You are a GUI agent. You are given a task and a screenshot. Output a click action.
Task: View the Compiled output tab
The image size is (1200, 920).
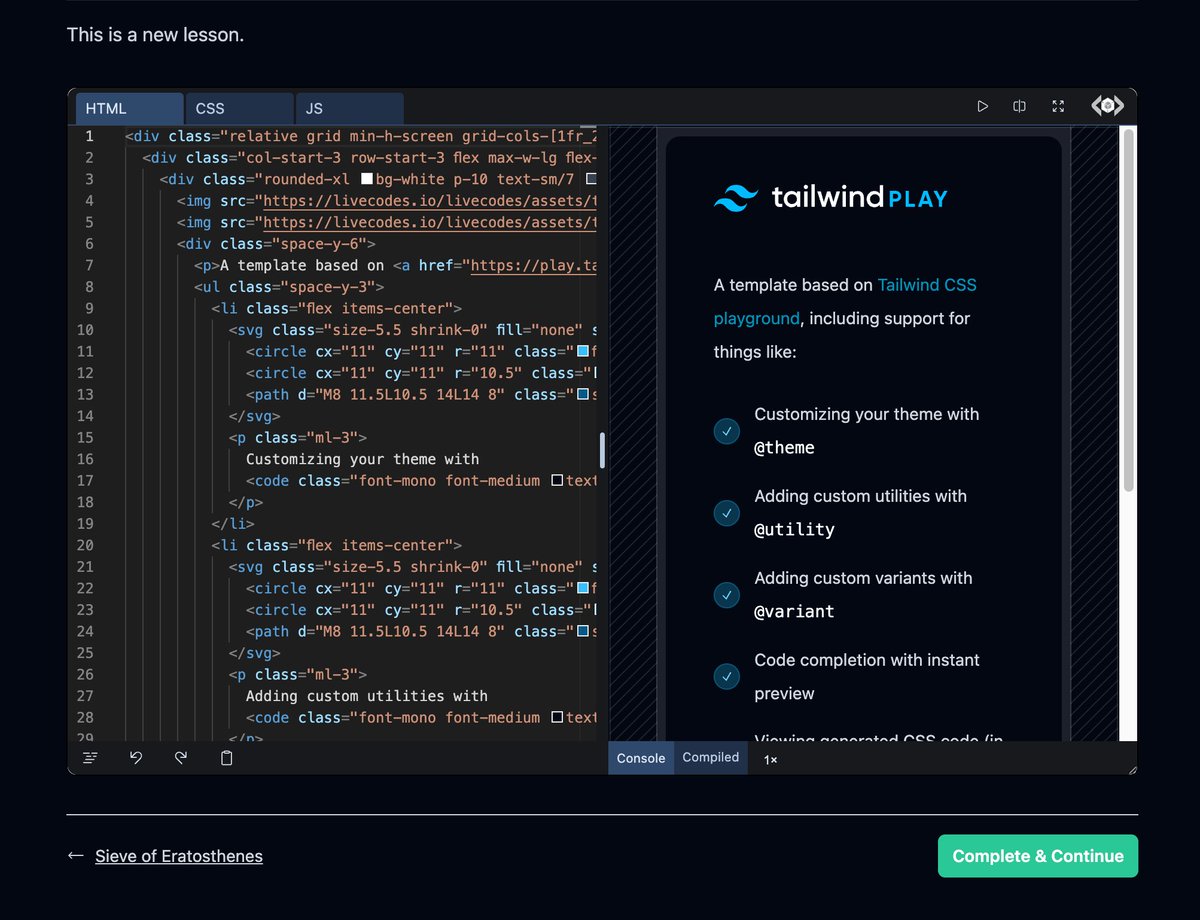pyautogui.click(x=710, y=758)
